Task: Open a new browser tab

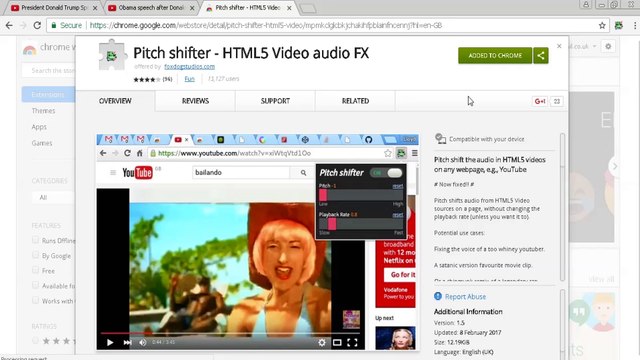Action: coord(308,8)
